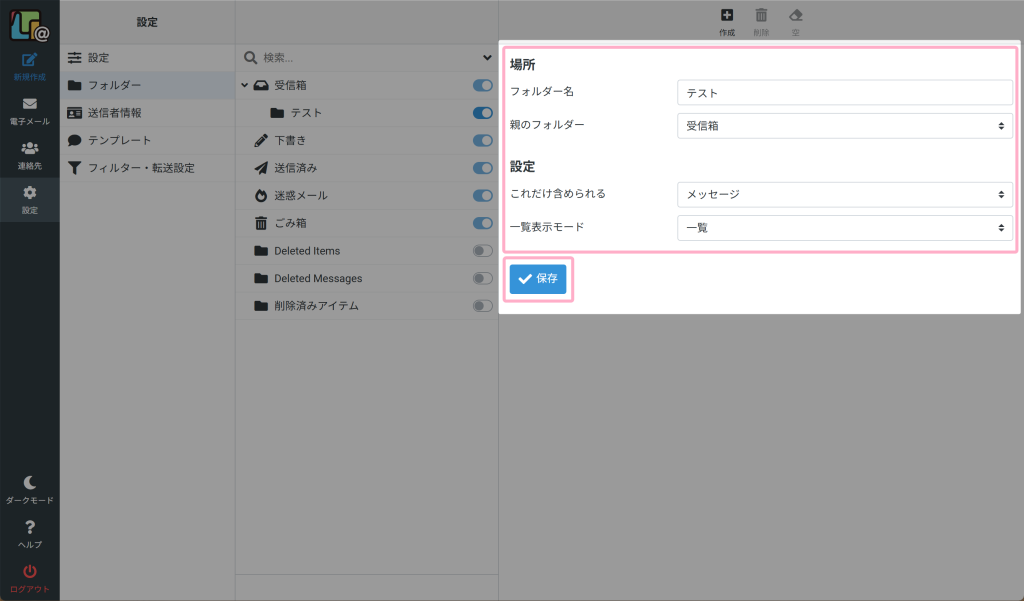1024x601 pixels.
Task: Click the フォルダー名 input field
Action: coord(844,93)
